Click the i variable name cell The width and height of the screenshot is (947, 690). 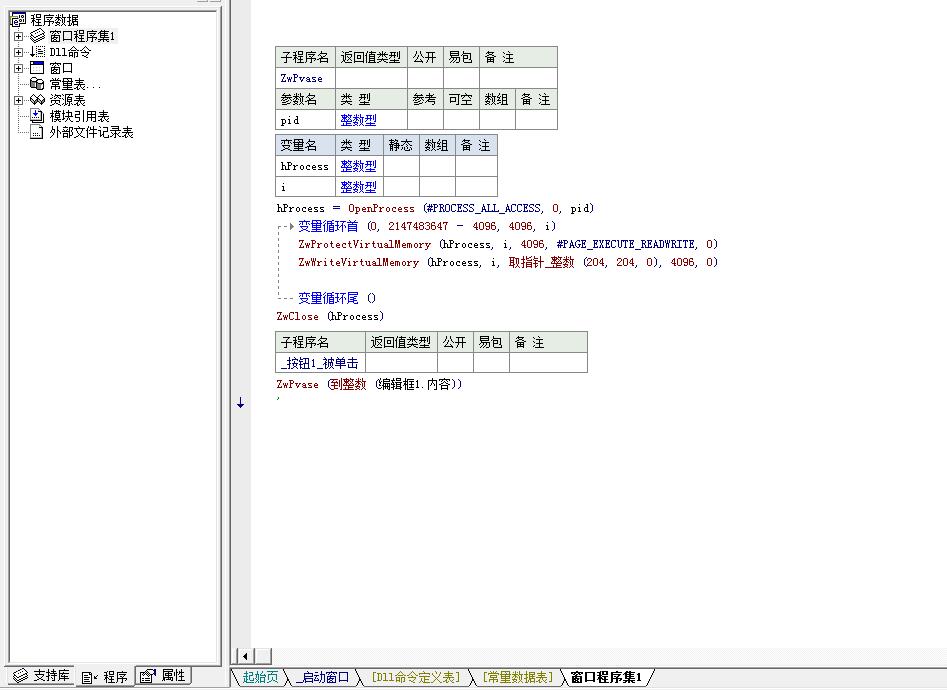[x=305, y=187]
